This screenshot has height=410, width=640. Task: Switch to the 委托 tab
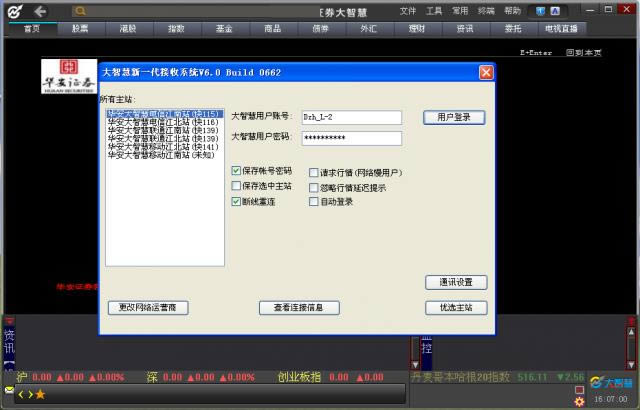click(513, 29)
